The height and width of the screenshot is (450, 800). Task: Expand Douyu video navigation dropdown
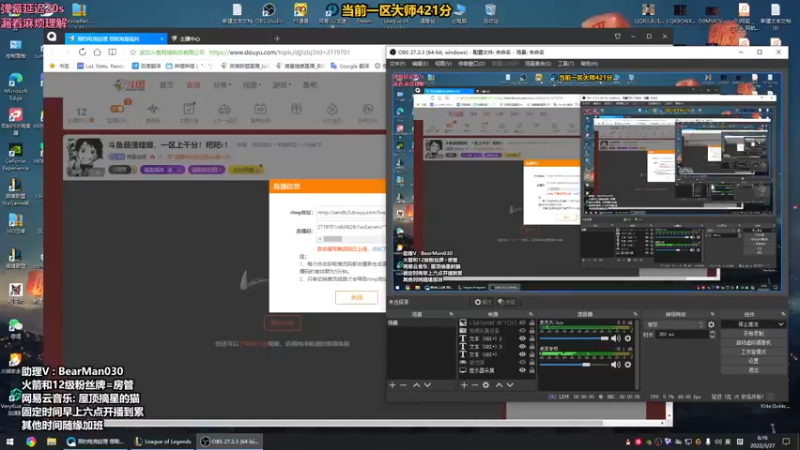[251, 85]
